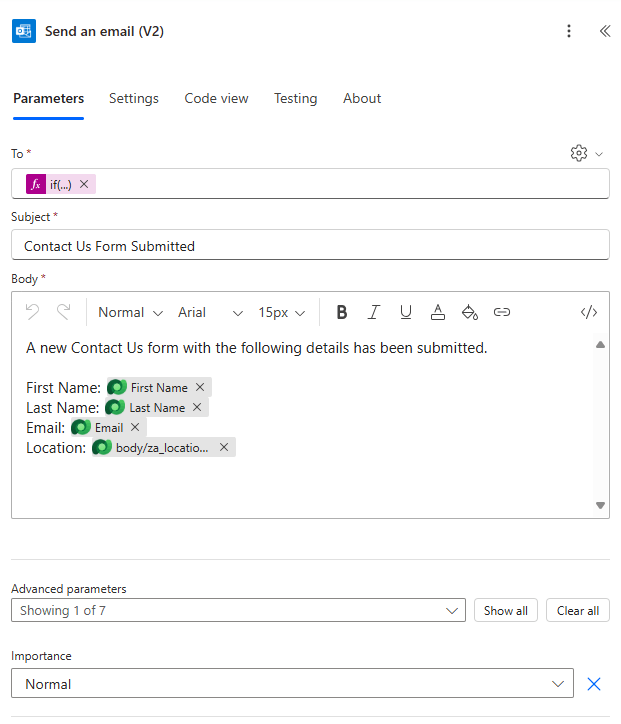Open the Arial font family dropdown
Viewport: 621px width, 724px height.
[210, 312]
